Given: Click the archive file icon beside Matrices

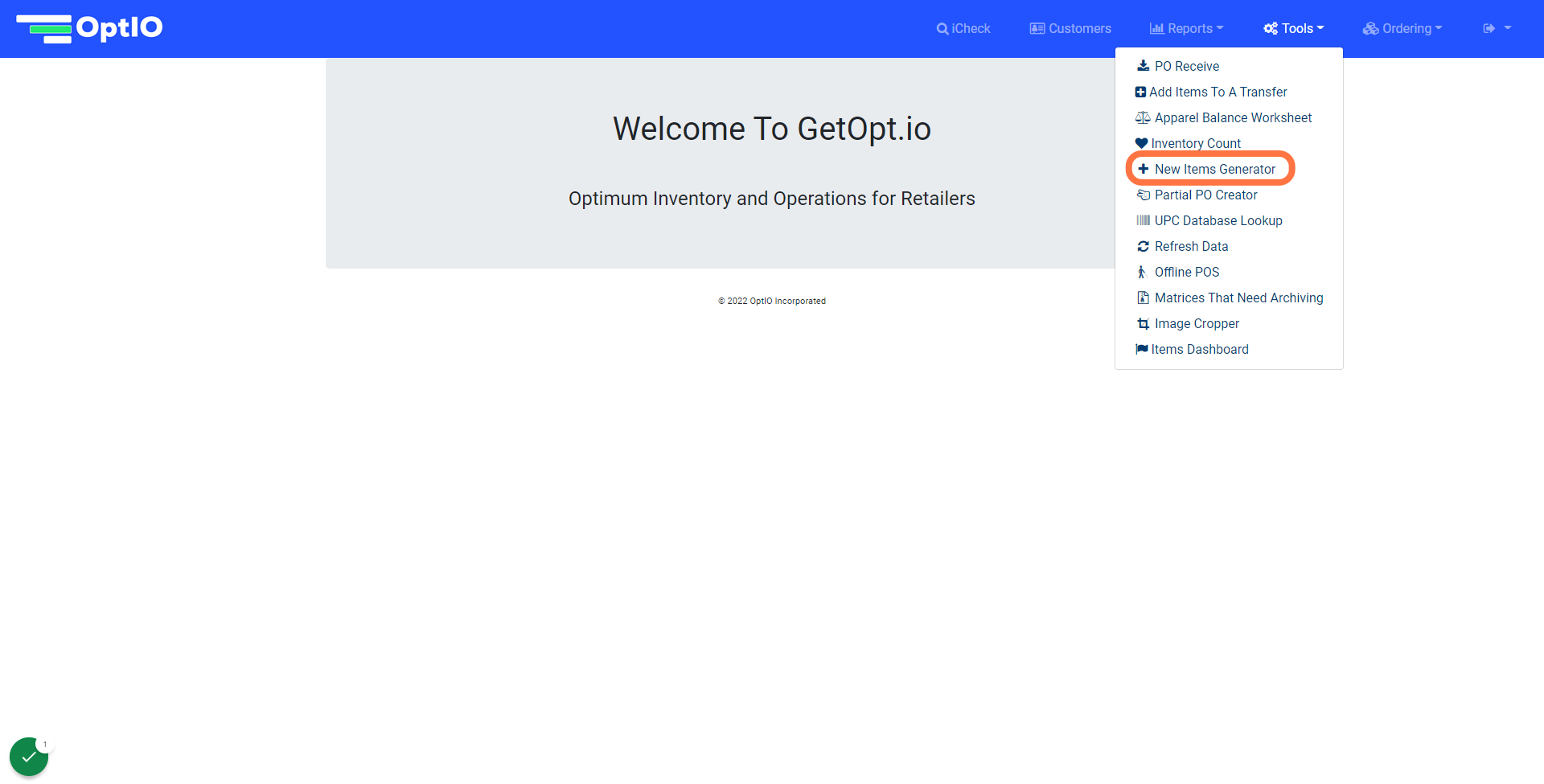Looking at the screenshot, I should point(1143,298).
